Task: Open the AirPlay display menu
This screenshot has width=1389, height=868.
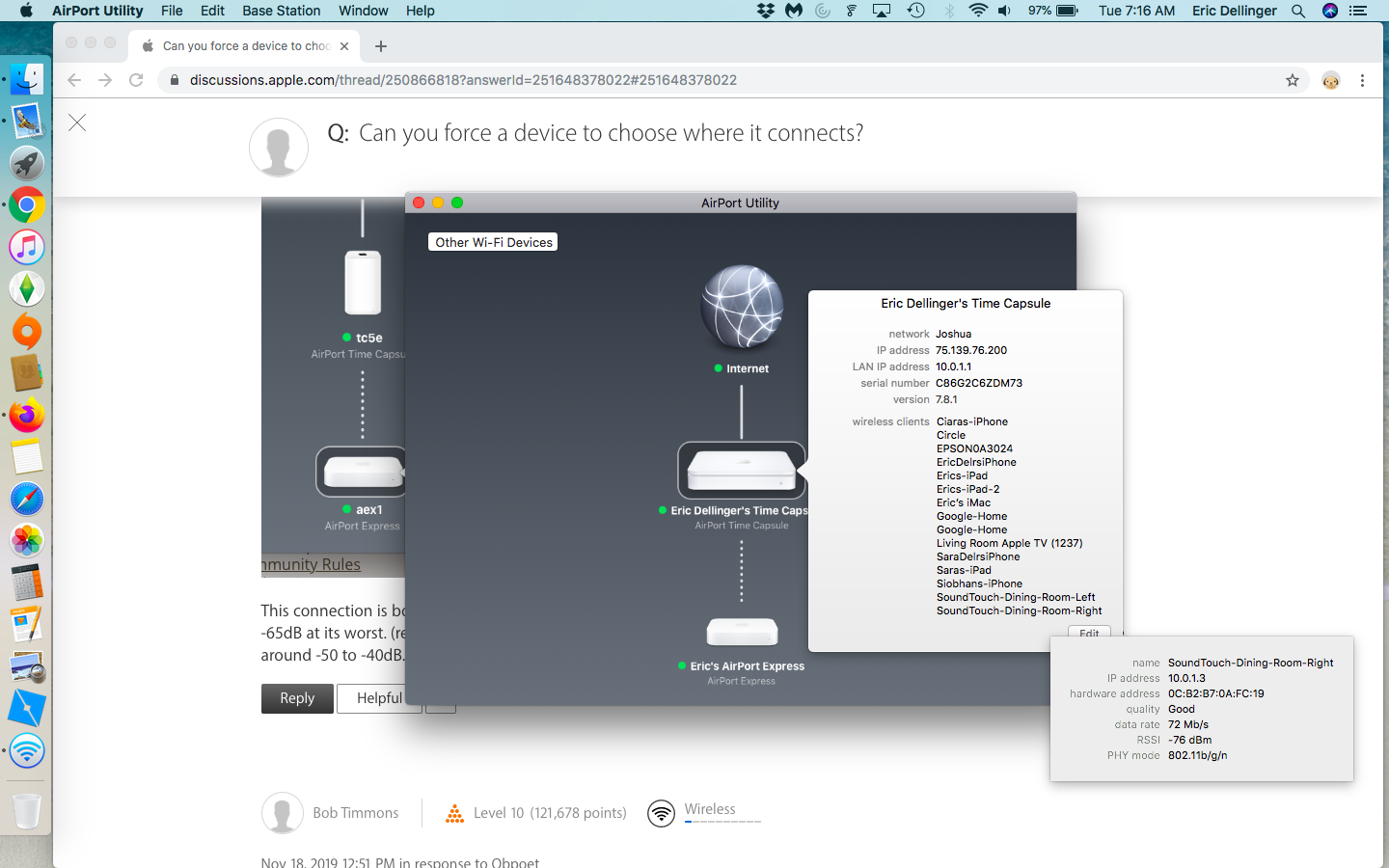Action: (882, 11)
